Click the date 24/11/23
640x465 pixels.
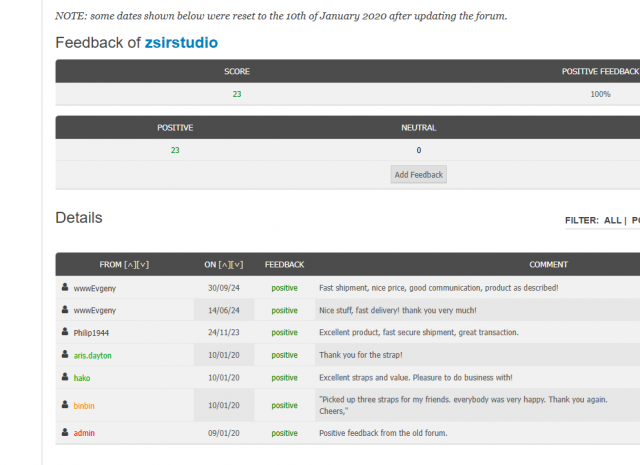click(x=224, y=332)
